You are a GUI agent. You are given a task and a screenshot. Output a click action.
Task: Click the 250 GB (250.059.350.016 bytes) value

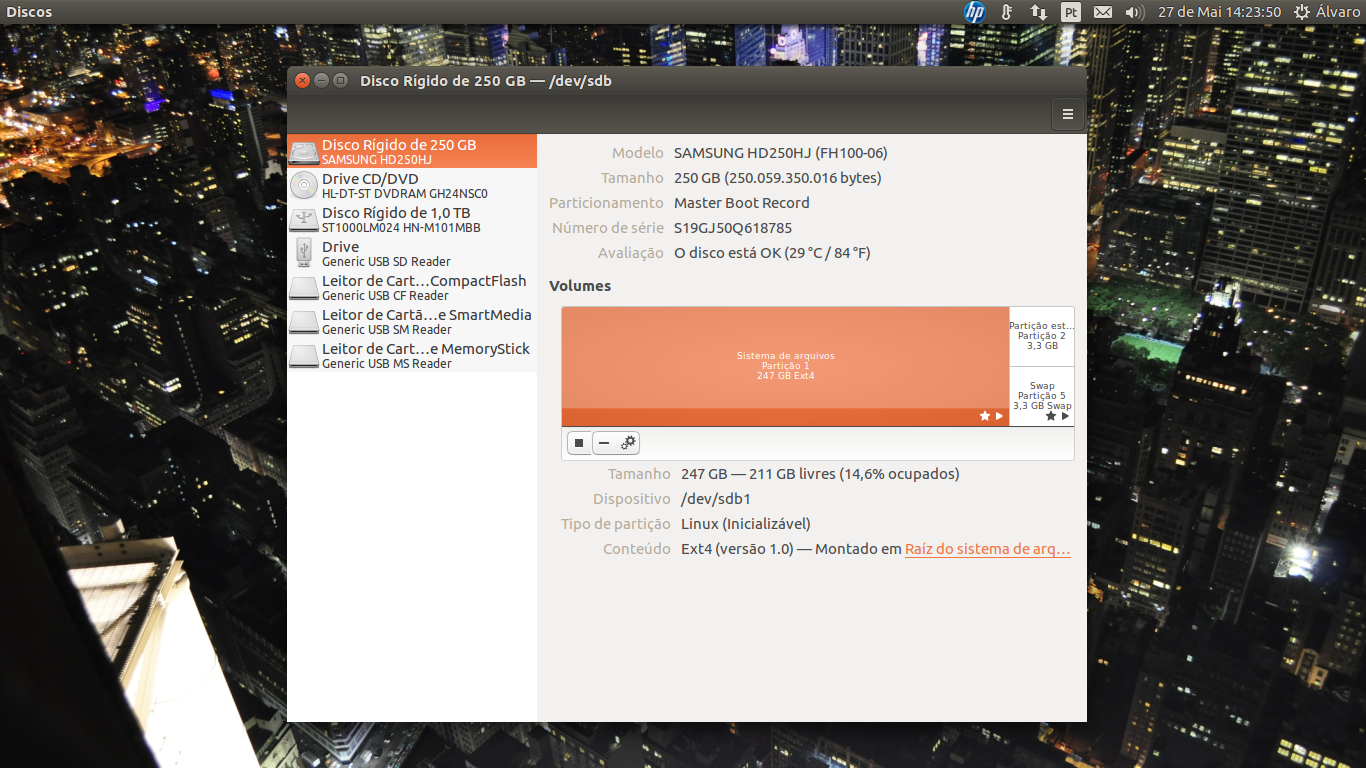click(778, 178)
